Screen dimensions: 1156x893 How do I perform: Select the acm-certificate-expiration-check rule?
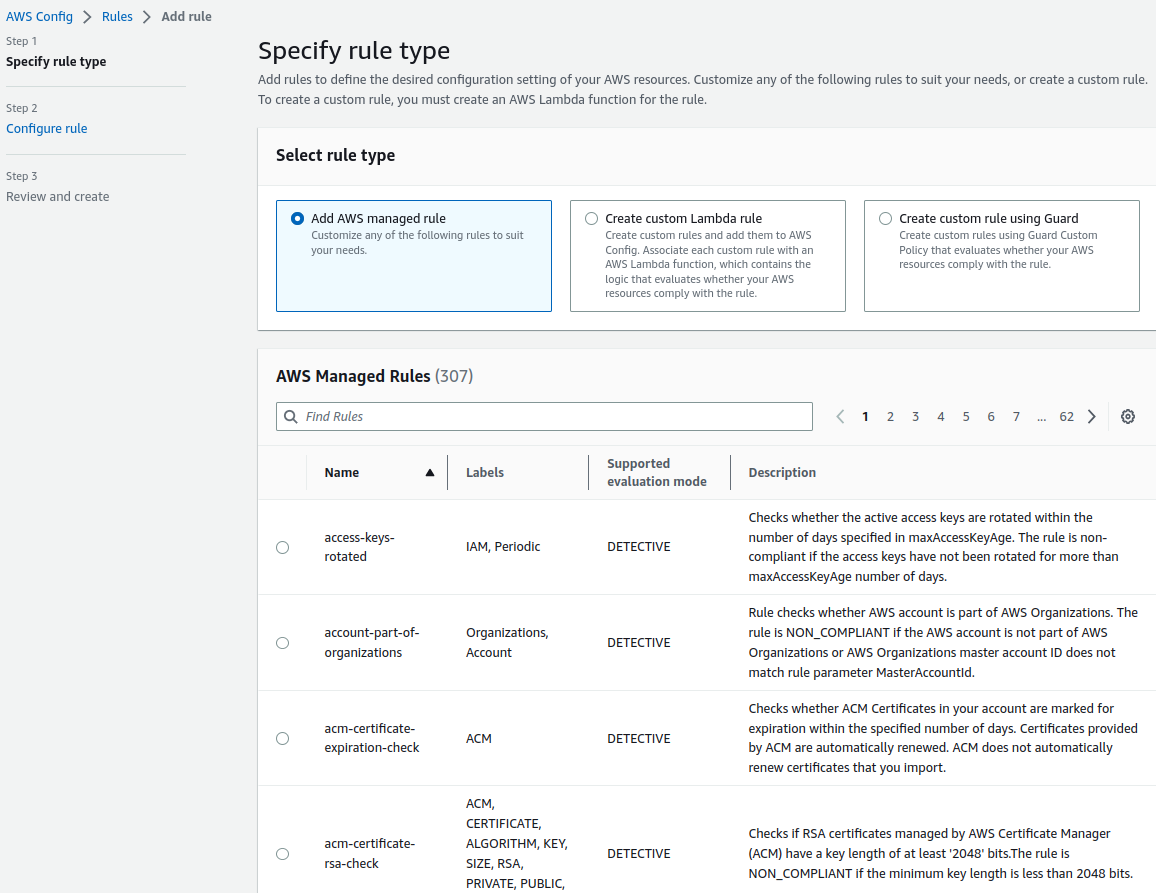coord(282,739)
